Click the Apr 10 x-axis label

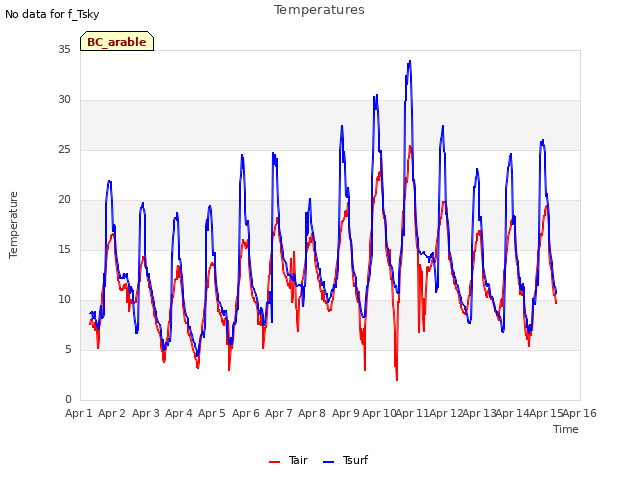click(379, 413)
